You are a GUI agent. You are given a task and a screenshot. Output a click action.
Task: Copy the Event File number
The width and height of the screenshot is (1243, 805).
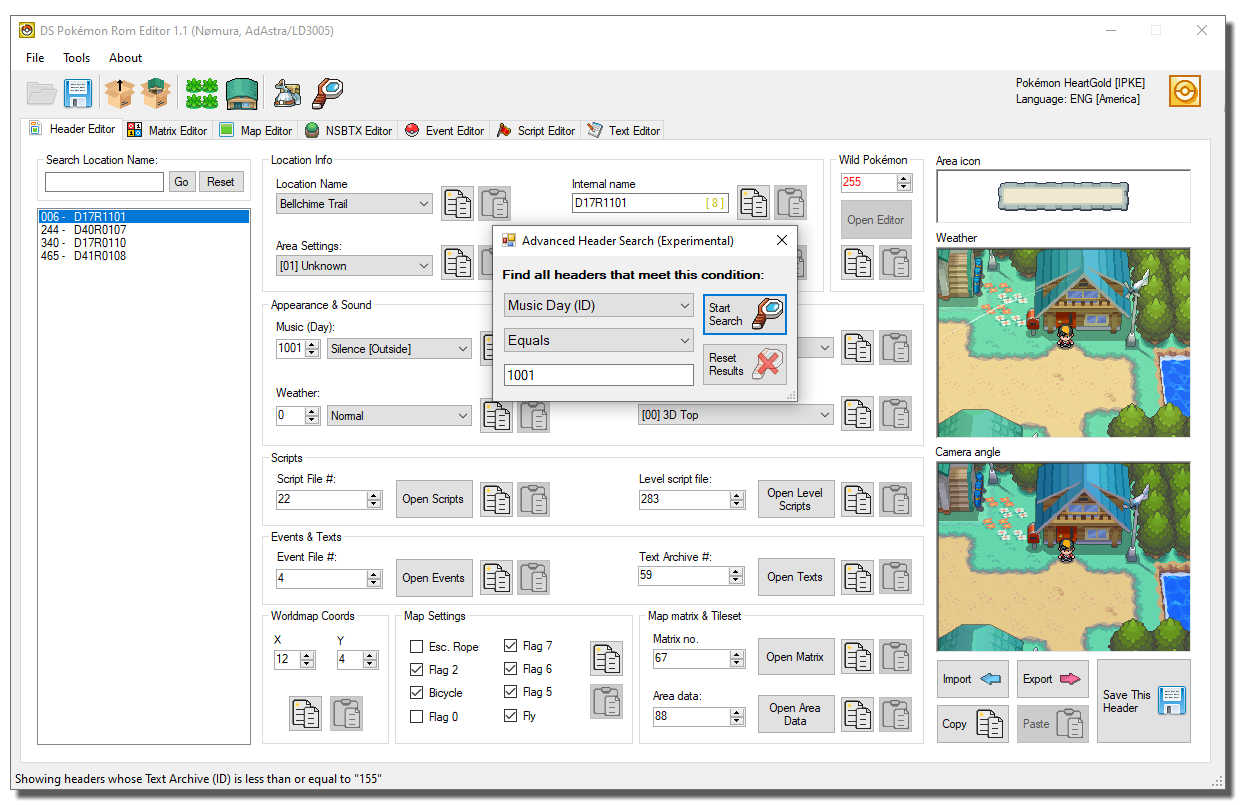pyautogui.click(x=496, y=577)
